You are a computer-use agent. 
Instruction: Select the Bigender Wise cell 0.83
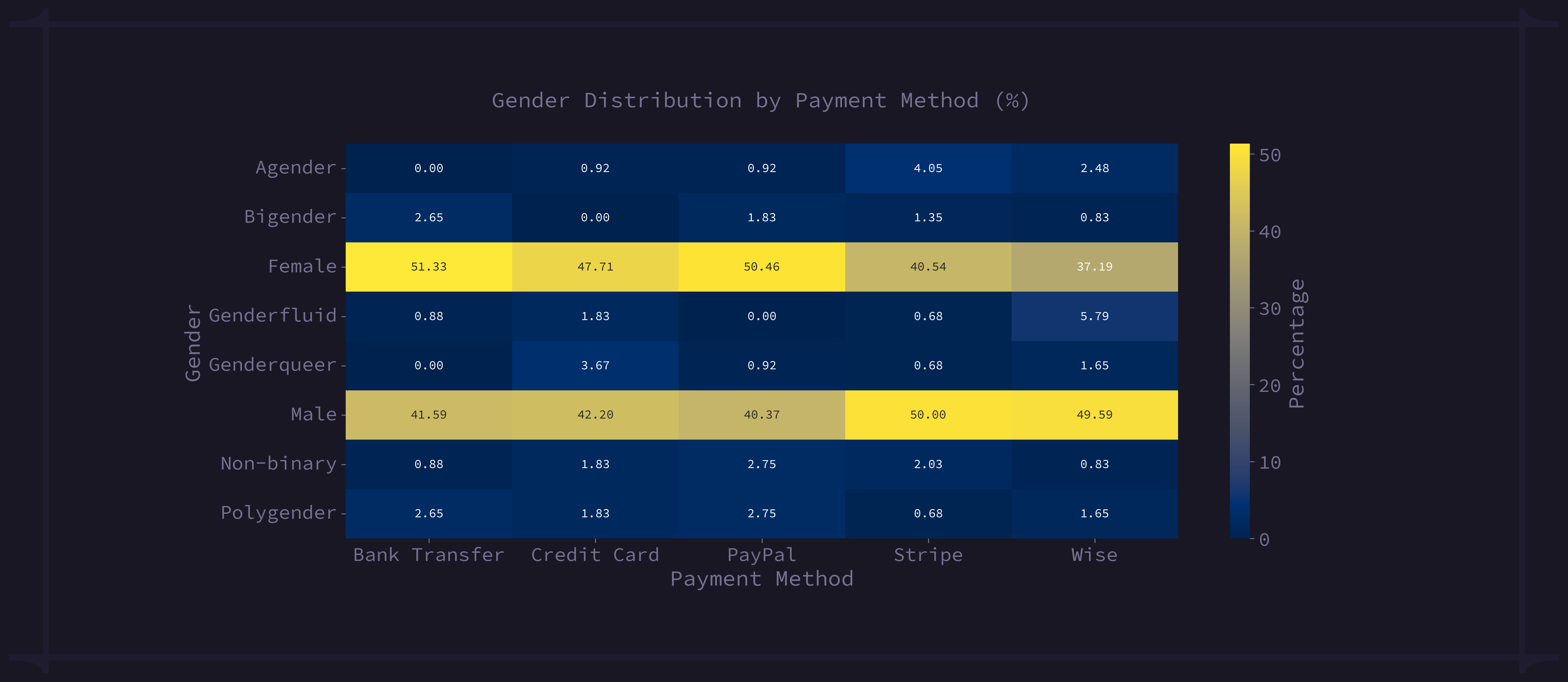coord(1095,217)
